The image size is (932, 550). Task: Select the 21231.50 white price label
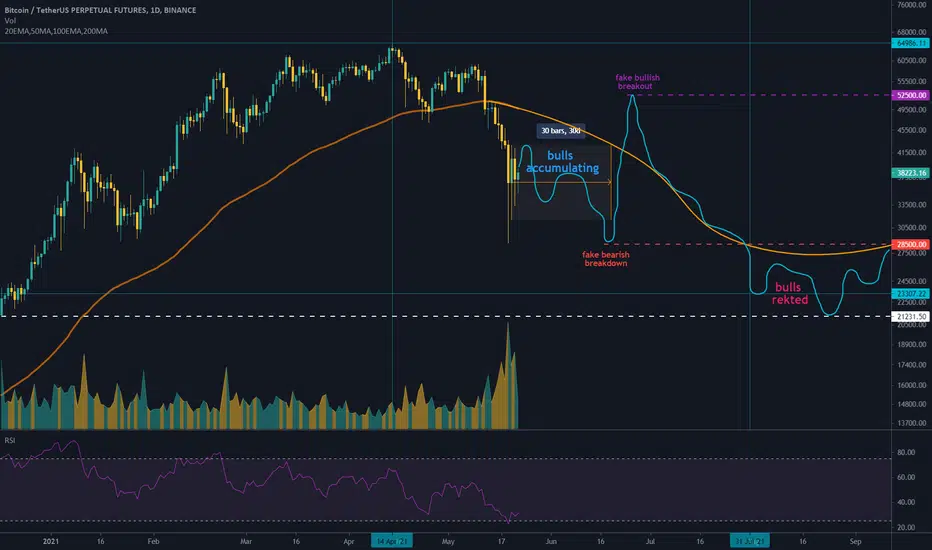pyautogui.click(x=911, y=317)
